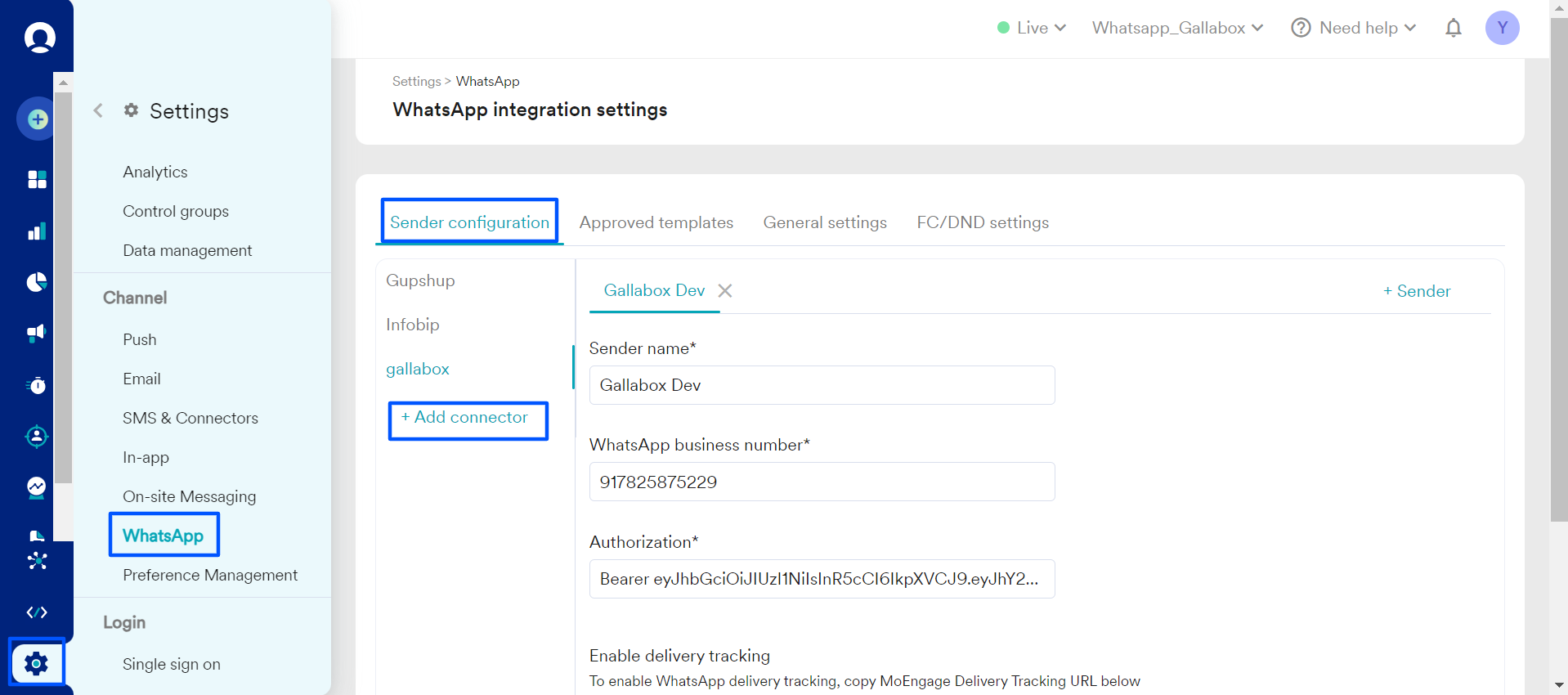Expand the Live environment dropdown
Screen dimensions: 1568x695
[1032, 29]
